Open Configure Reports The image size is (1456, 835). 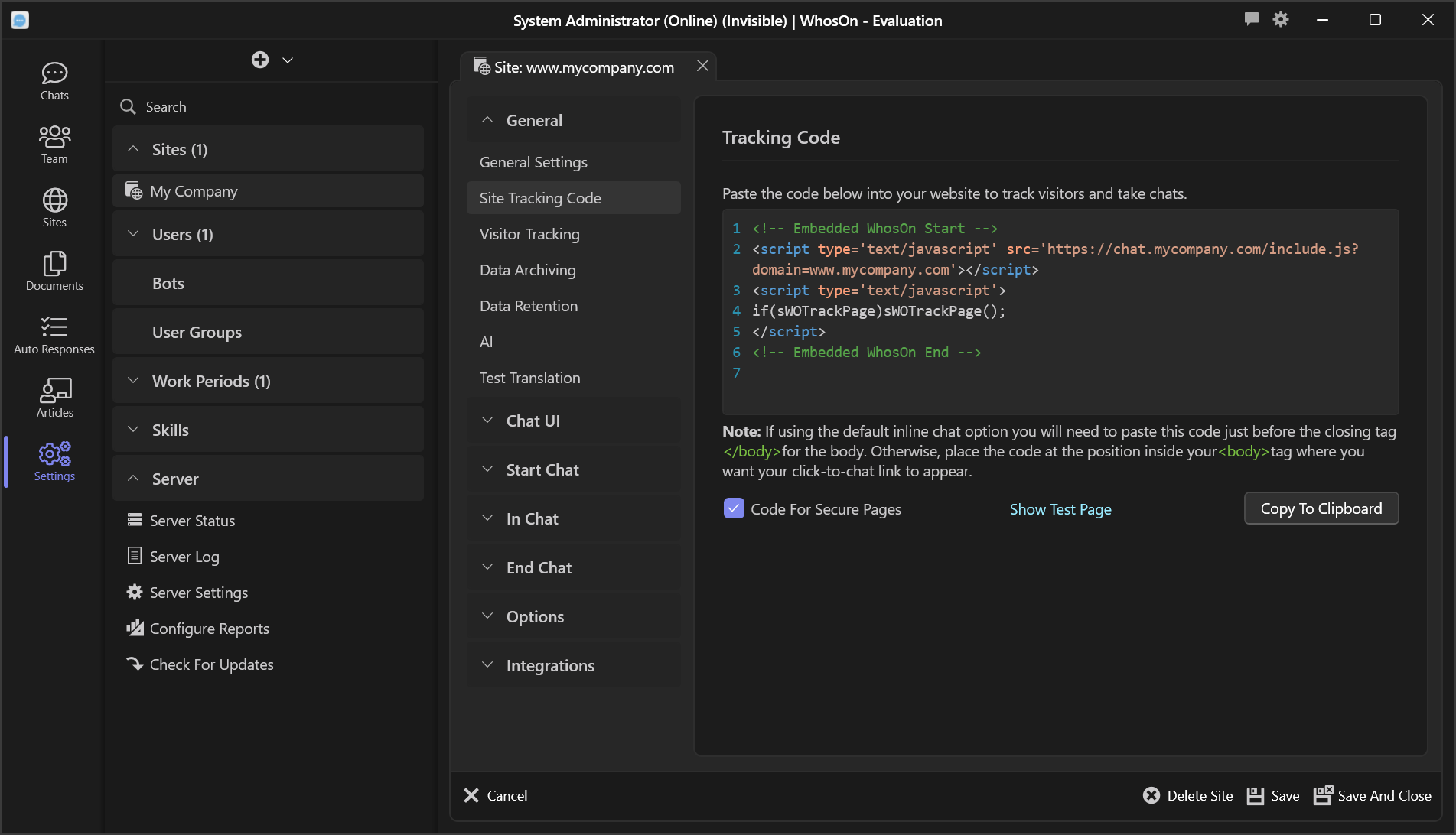(x=268, y=628)
